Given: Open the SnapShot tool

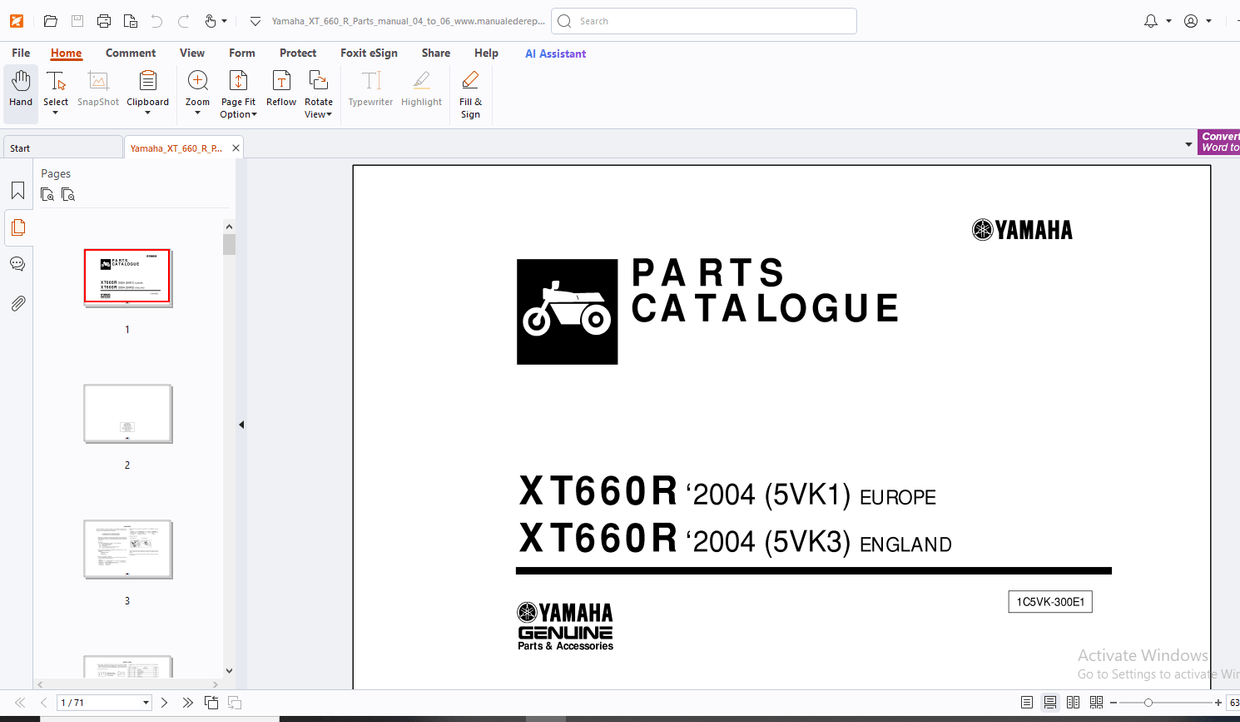Looking at the screenshot, I should pos(97,91).
